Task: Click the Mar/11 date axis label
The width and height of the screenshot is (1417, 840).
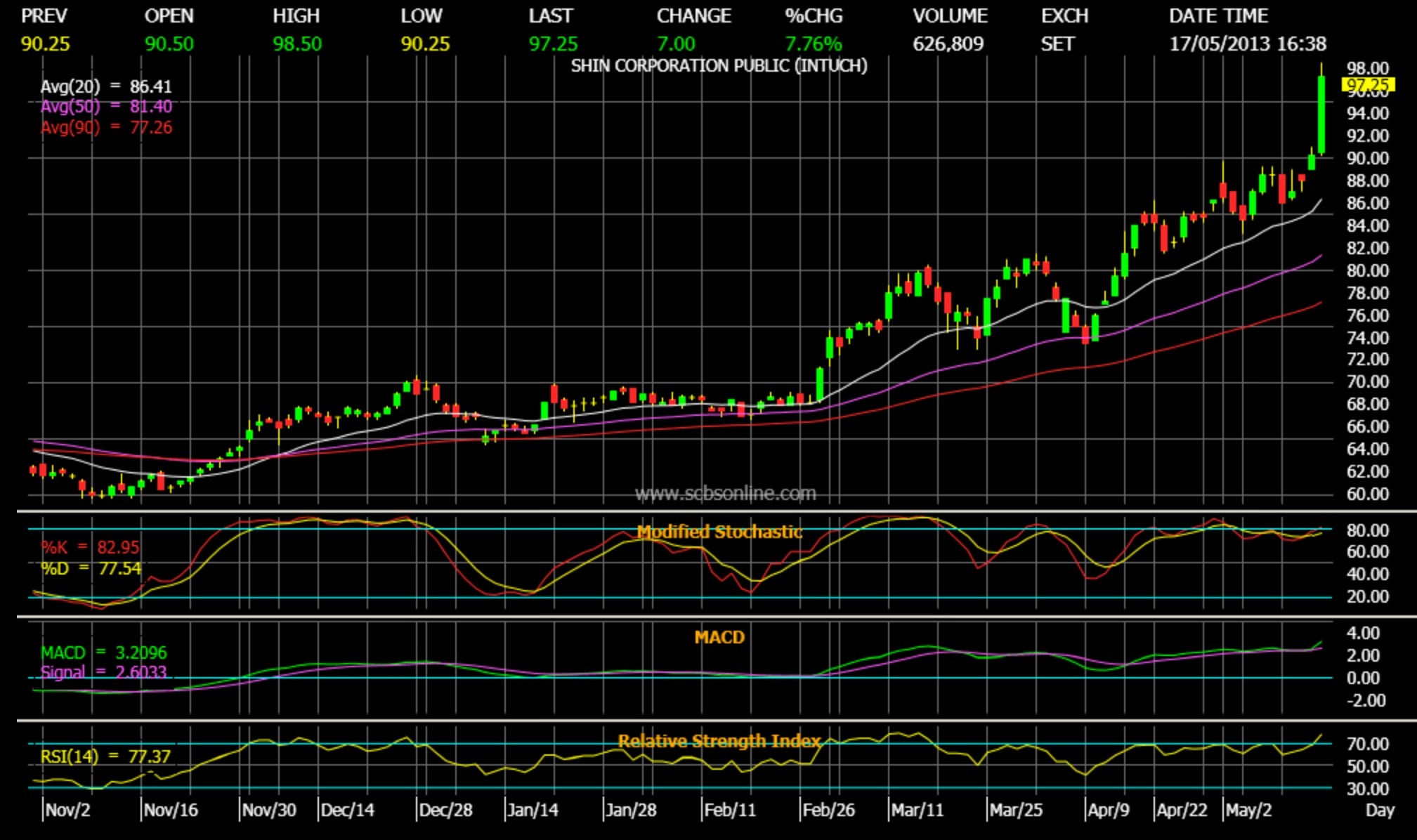Action: point(918,810)
